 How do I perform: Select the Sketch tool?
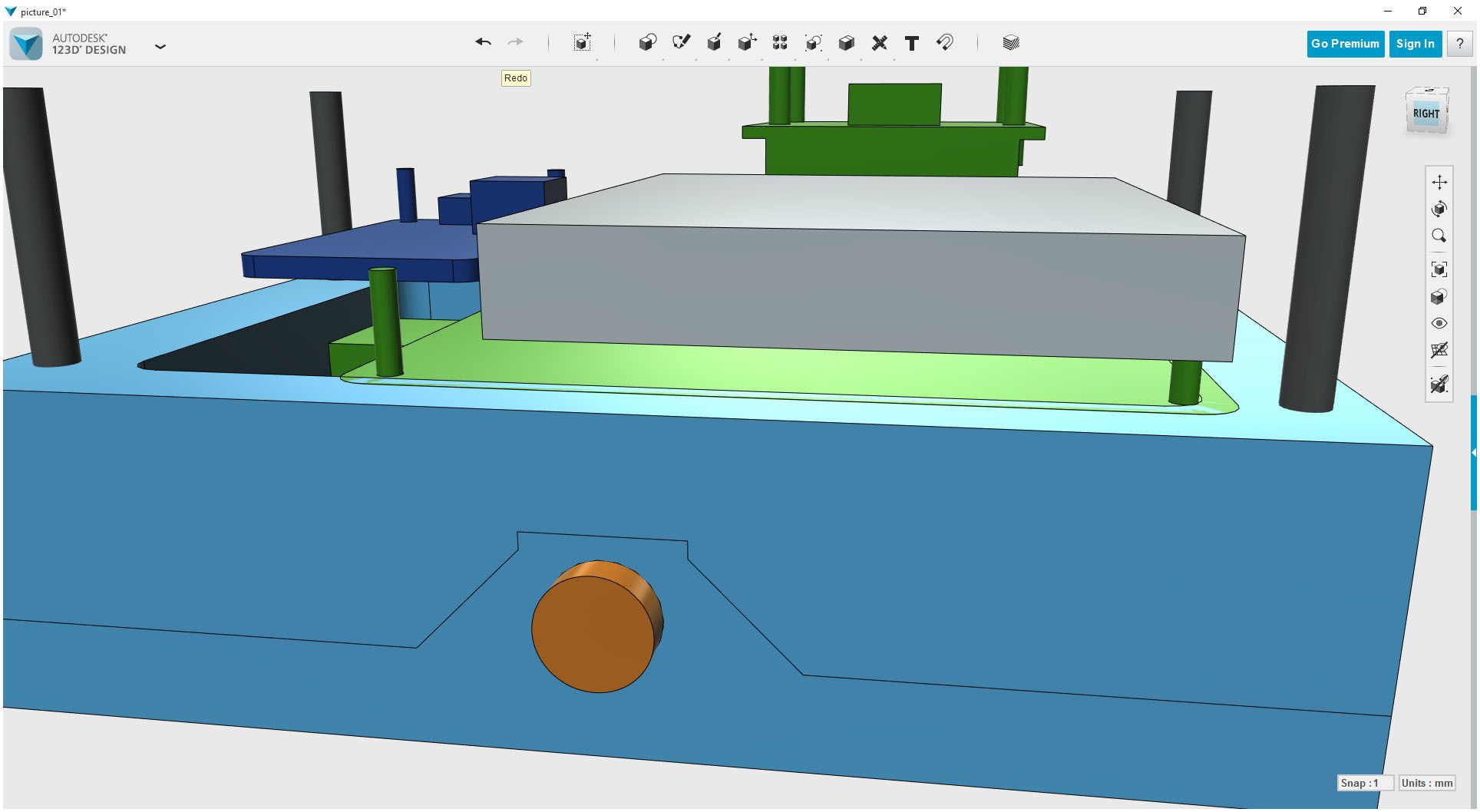click(682, 43)
